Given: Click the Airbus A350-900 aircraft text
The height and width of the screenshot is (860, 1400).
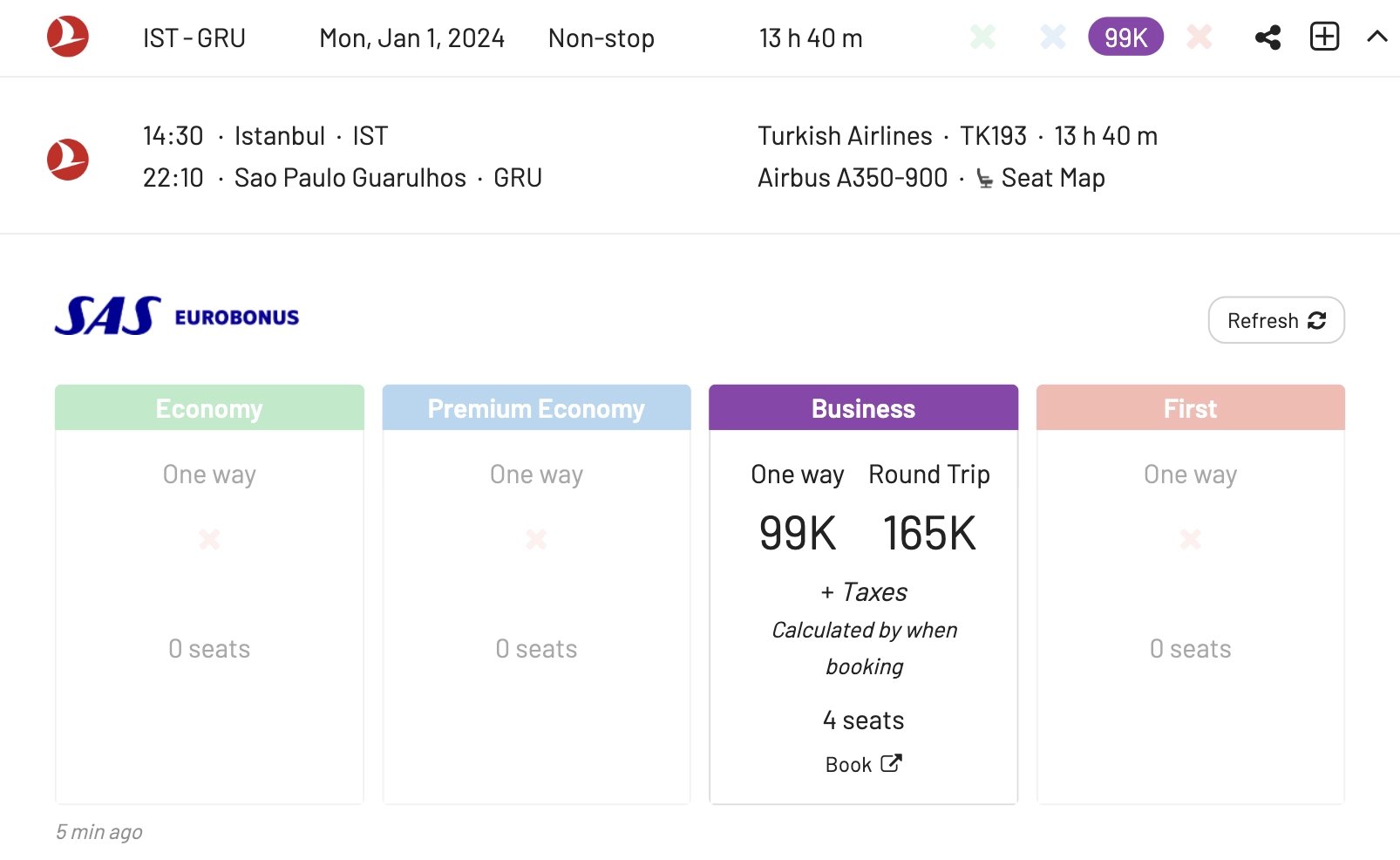Looking at the screenshot, I should [x=853, y=178].
